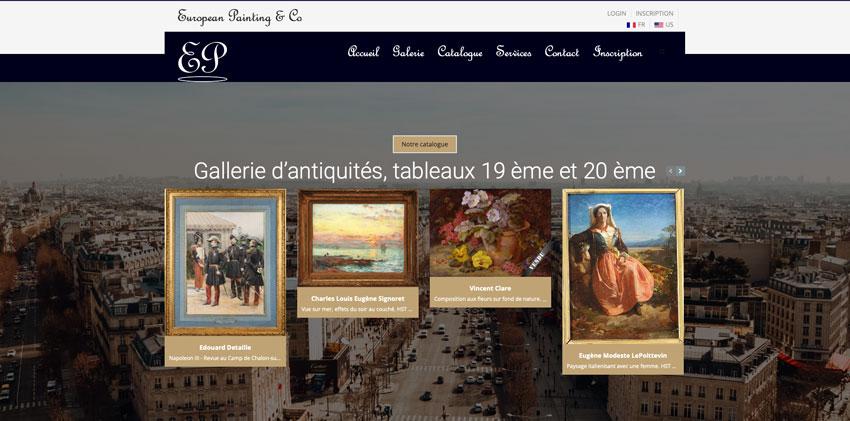Click 'Vue sur mer, effets du soir' description
Image resolution: width=850 pixels, height=421 pixels.
point(358,308)
